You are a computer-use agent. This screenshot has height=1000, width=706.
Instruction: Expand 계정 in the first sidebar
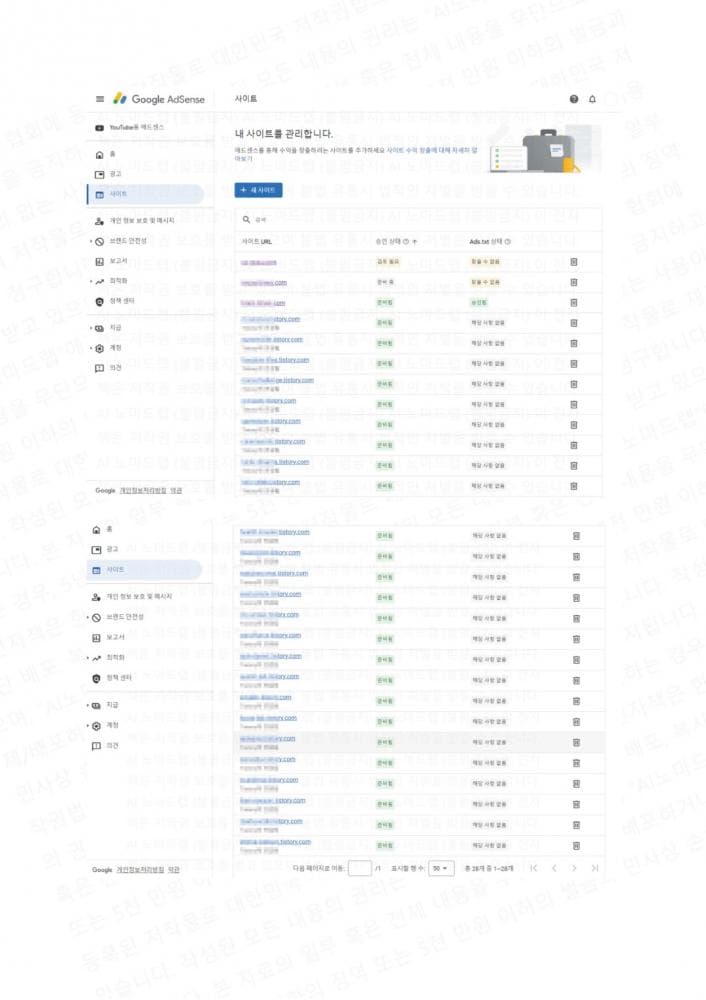tap(106, 348)
